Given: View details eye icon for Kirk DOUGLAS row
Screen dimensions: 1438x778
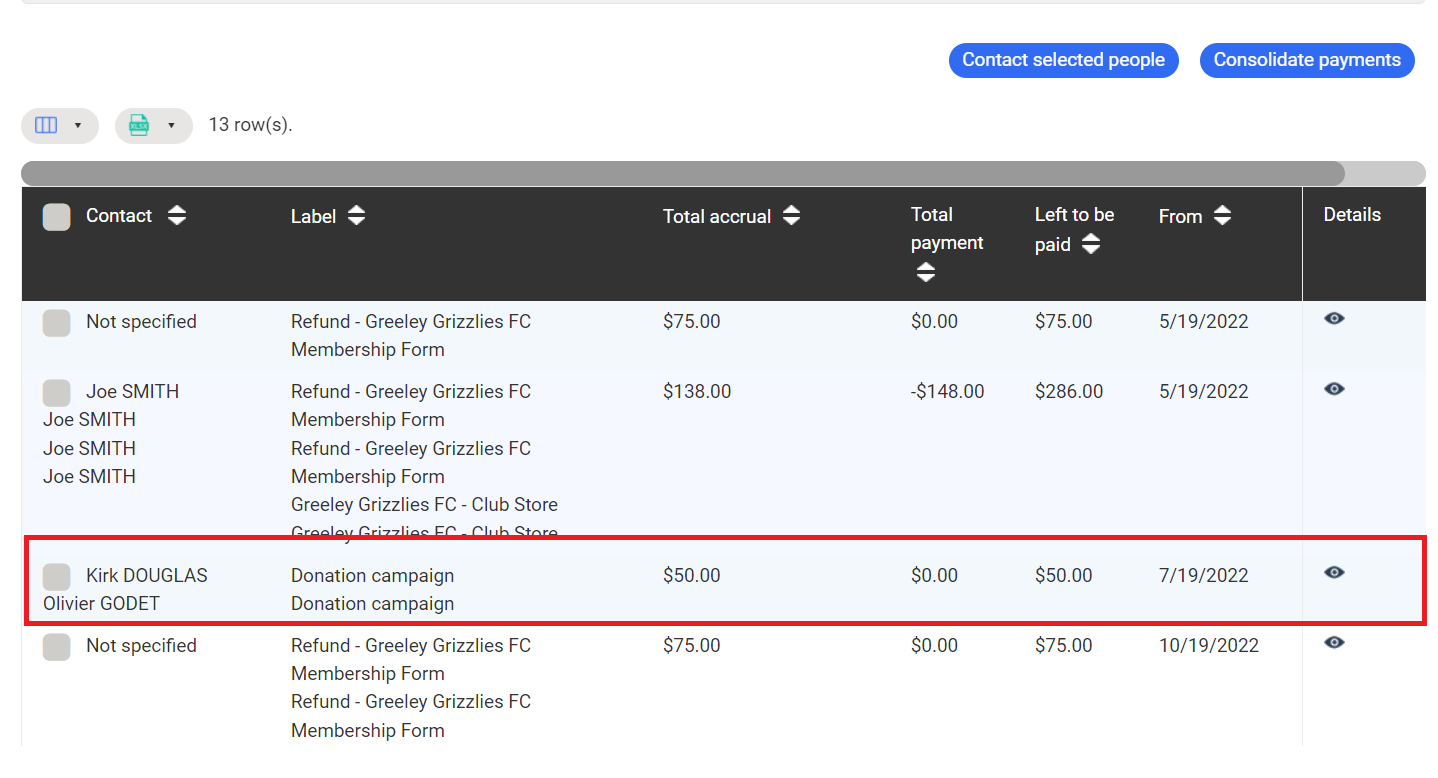Looking at the screenshot, I should [x=1334, y=572].
